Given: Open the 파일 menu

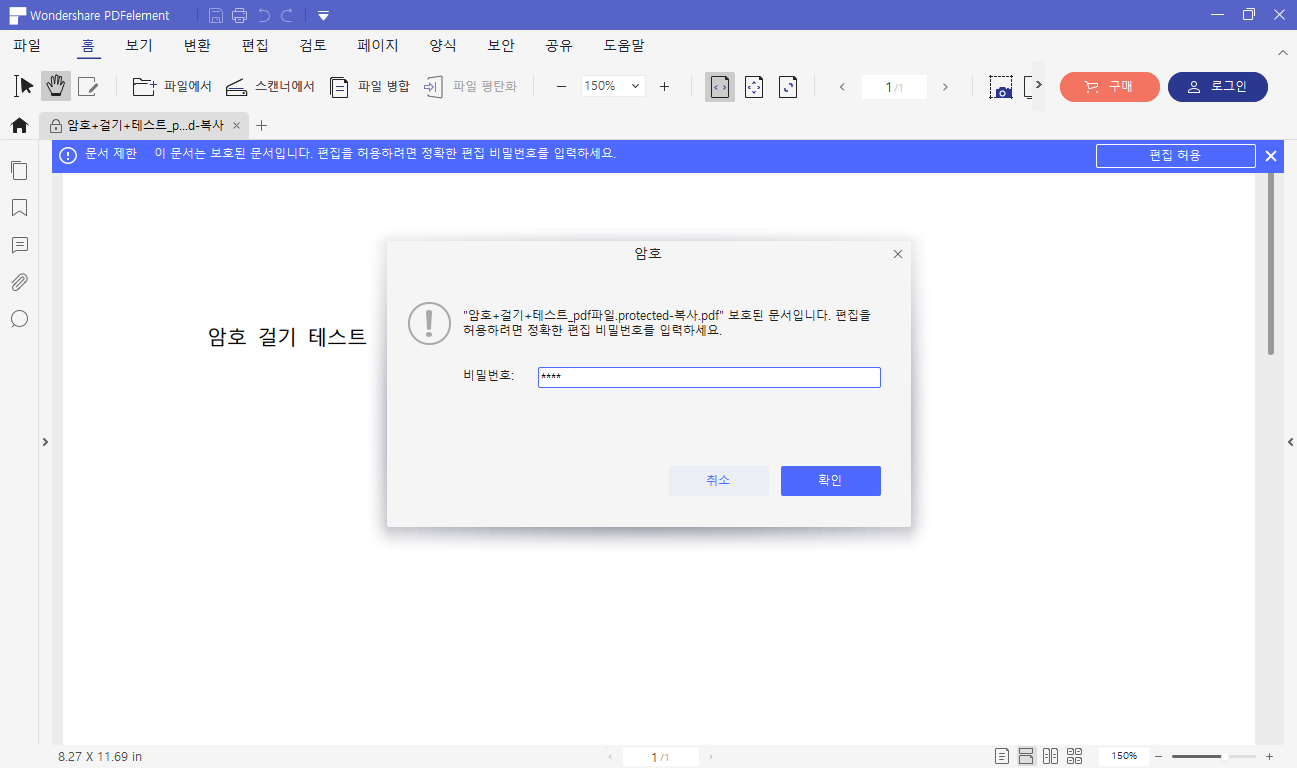Looking at the screenshot, I should (x=27, y=46).
